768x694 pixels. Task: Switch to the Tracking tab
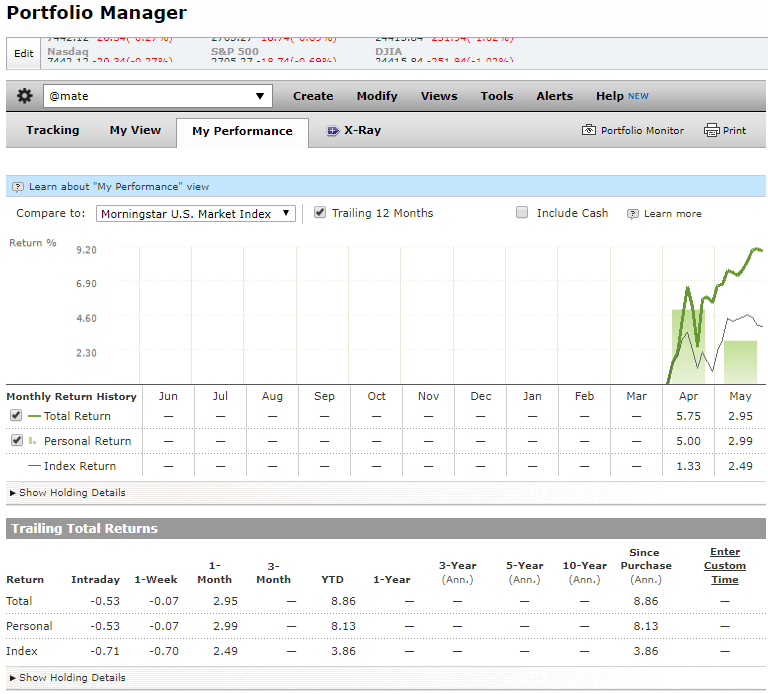52,130
